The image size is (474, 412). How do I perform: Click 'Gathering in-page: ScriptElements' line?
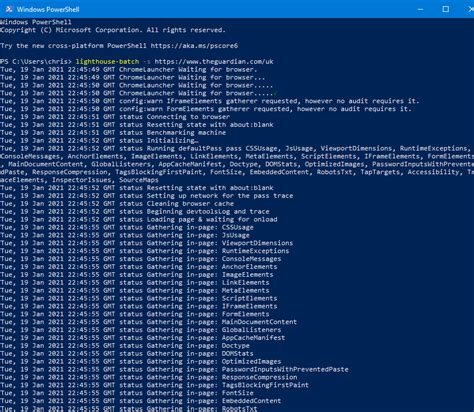[x=139, y=298]
